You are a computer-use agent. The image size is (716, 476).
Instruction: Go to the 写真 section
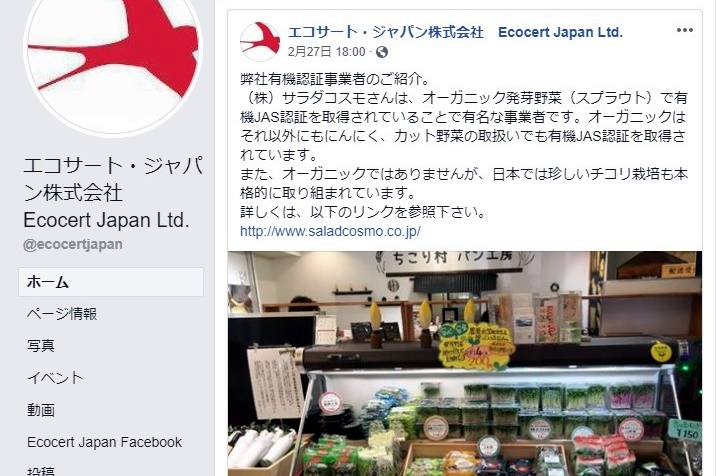[41, 346]
